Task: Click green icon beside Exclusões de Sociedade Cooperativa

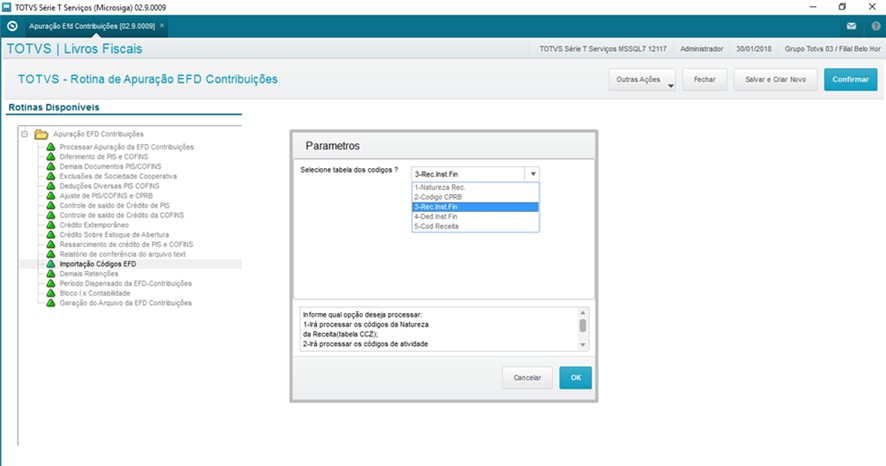Action: click(x=51, y=176)
